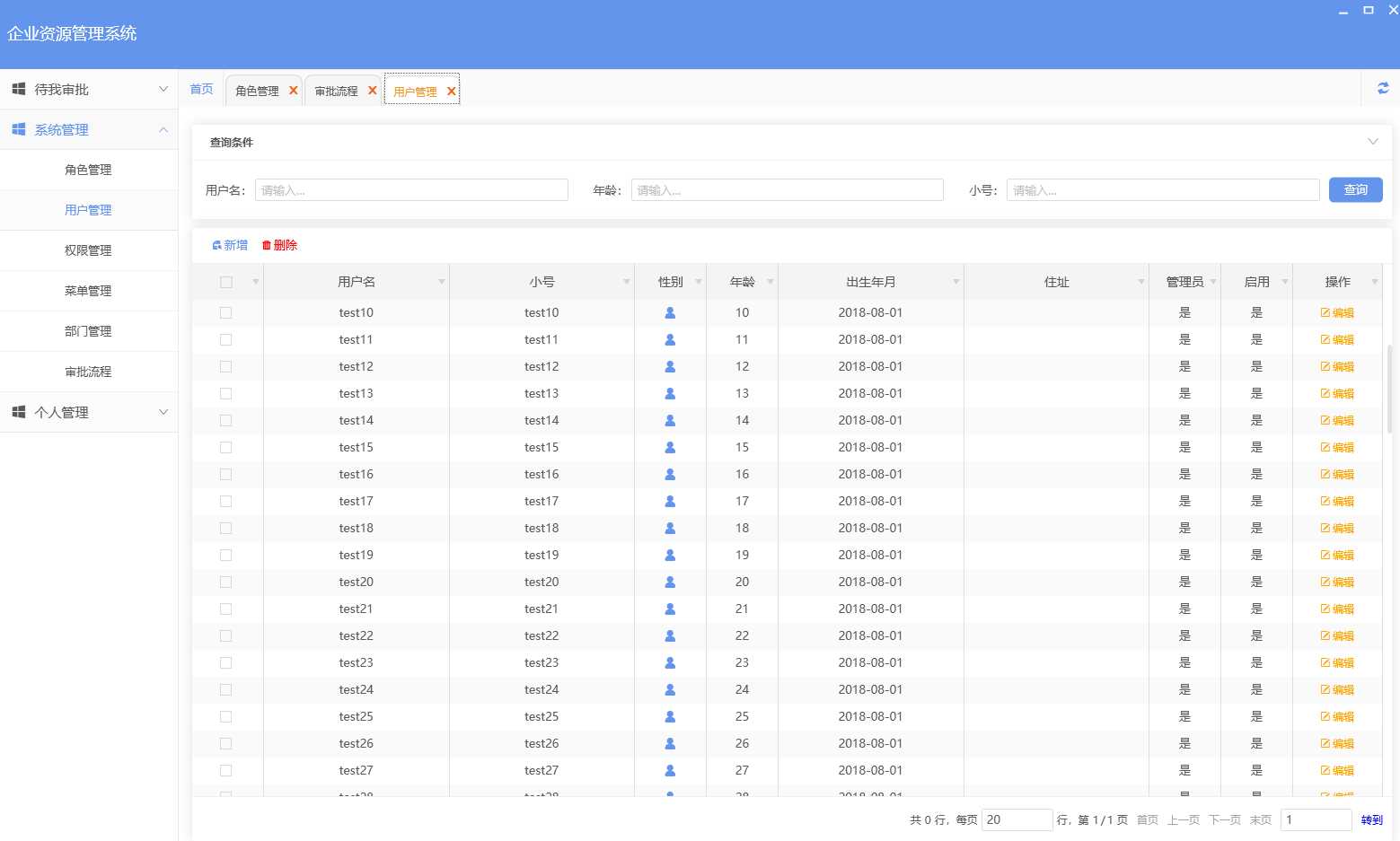Check the box for test12 row
Image resolution: width=1400 pixels, height=841 pixels.
pyautogui.click(x=226, y=367)
